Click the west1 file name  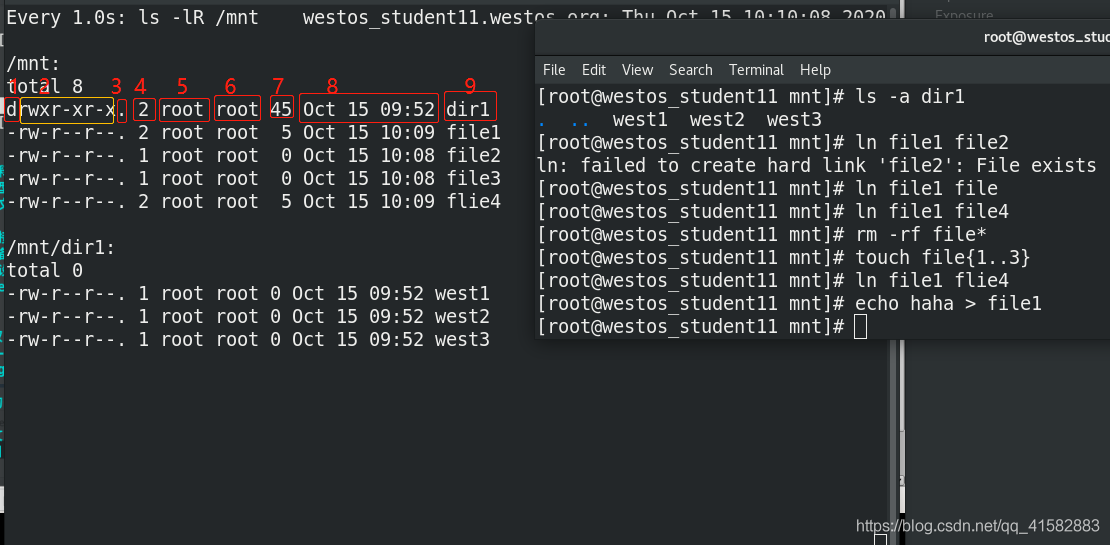(462, 294)
